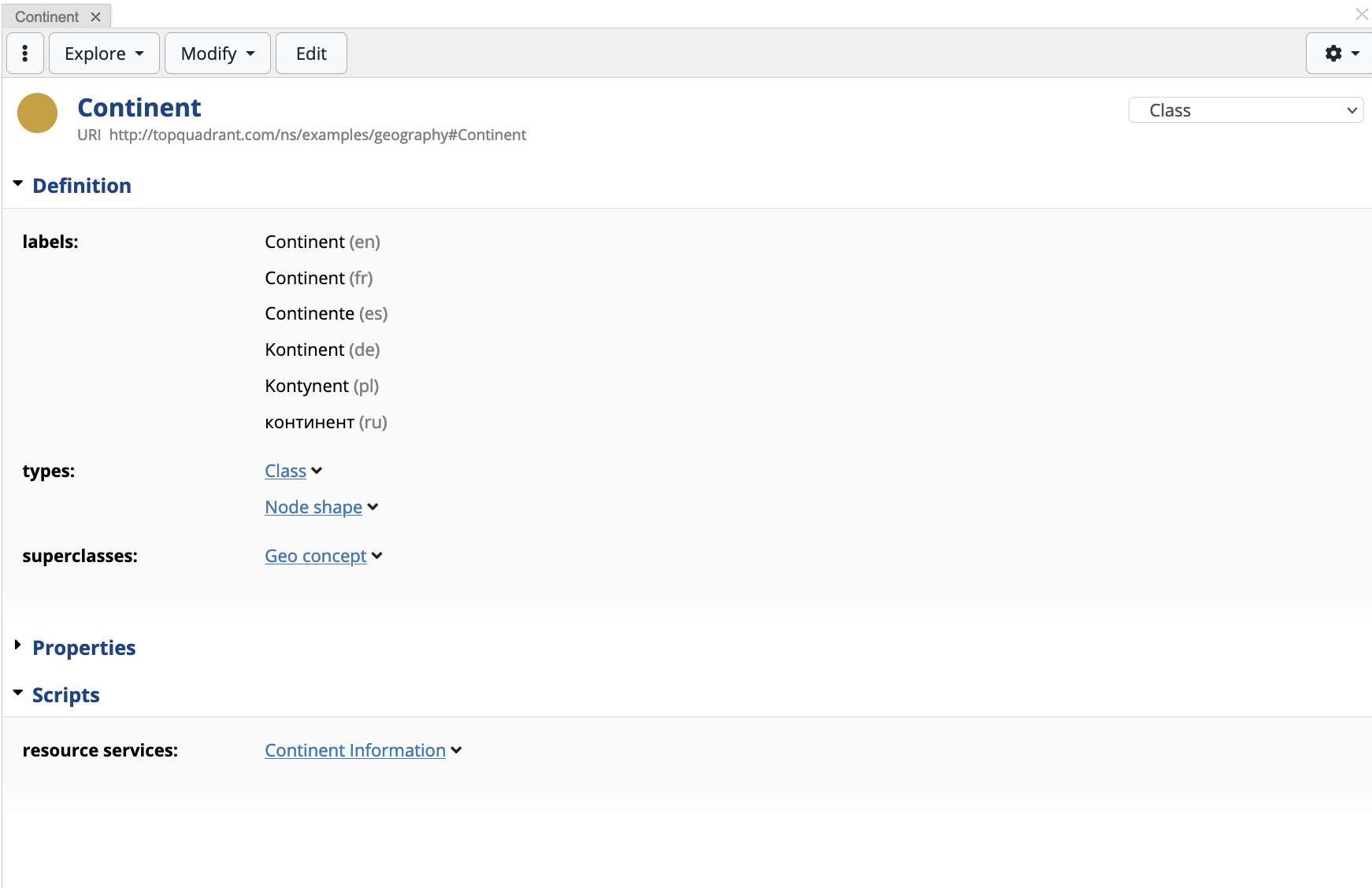Open the Modify dropdown
The height and width of the screenshot is (888, 1372).
217,53
